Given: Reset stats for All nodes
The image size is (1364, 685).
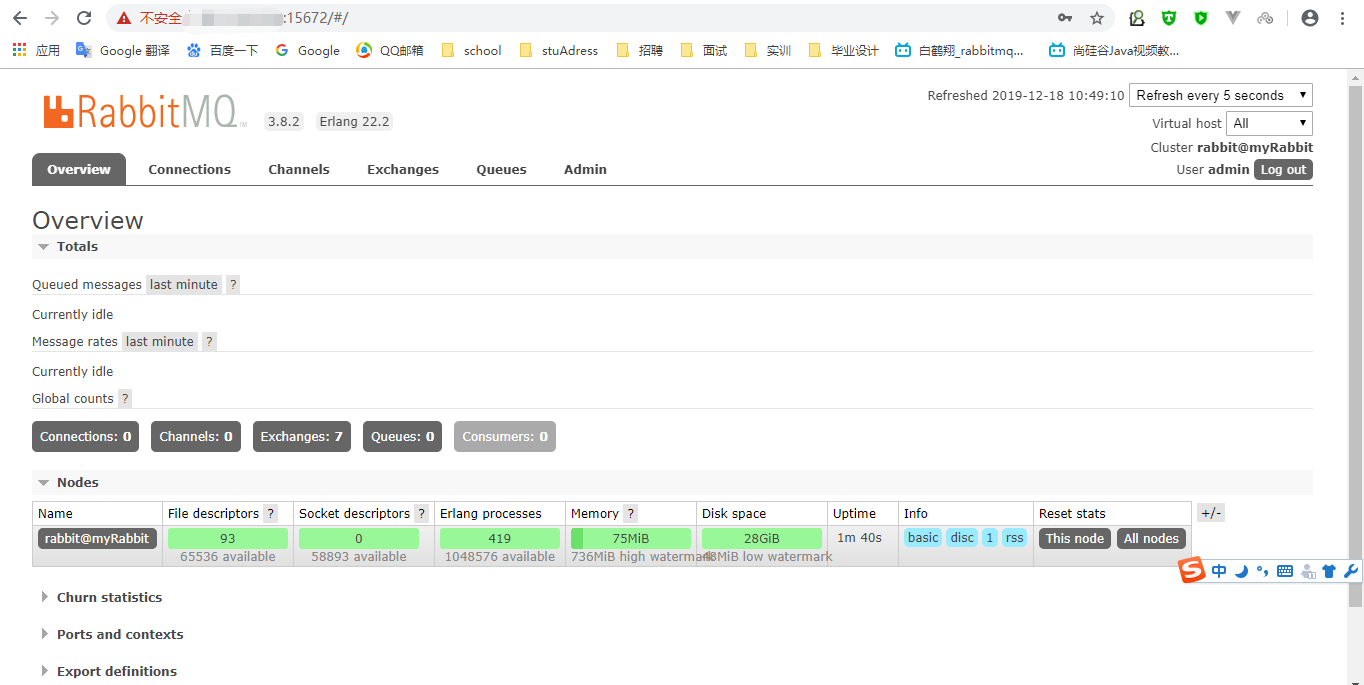Looking at the screenshot, I should (x=1152, y=538).
